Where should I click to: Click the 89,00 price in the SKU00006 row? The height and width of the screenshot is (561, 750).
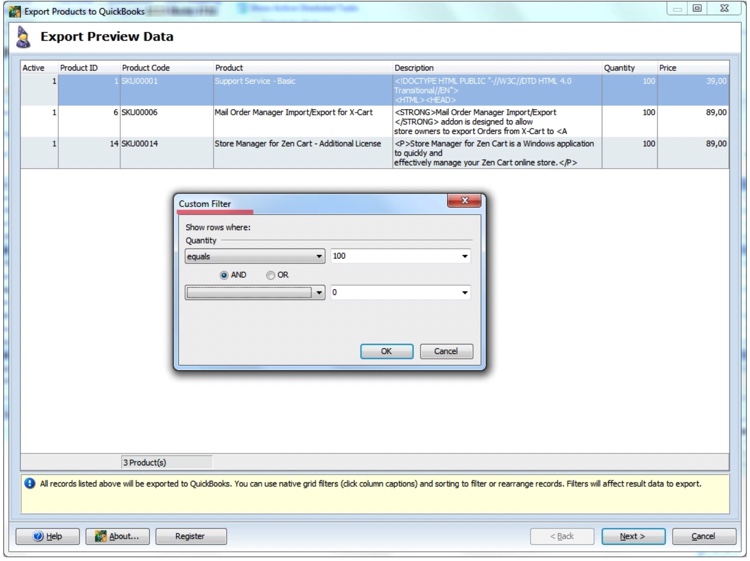[x=693, y=121]
